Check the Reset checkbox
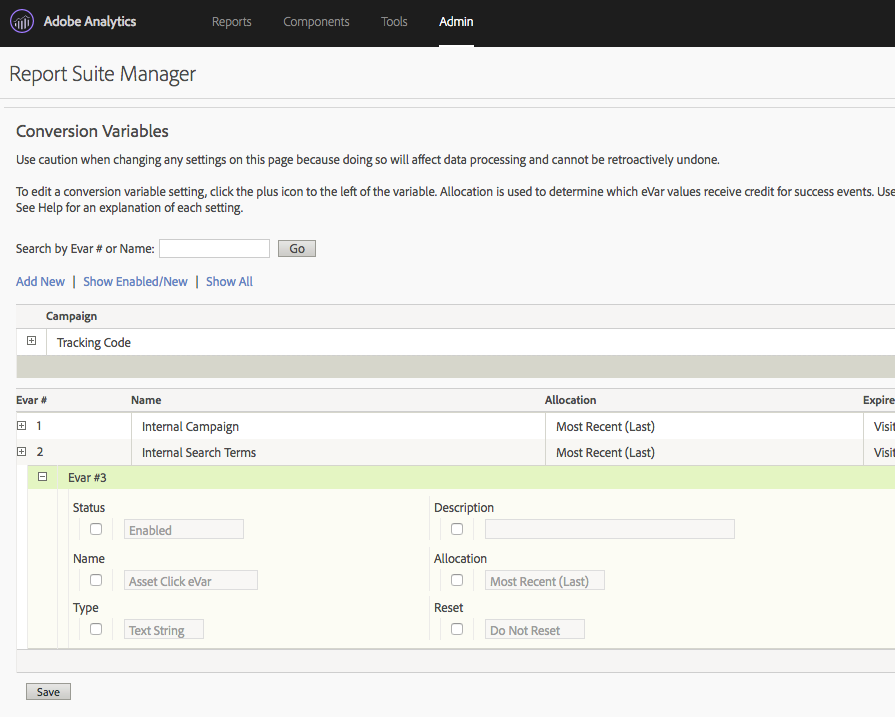895x717 pixels. click(x=456, y=628)
